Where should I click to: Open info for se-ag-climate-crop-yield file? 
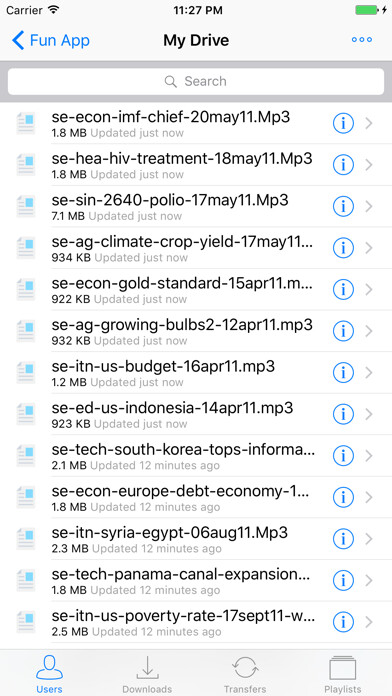343,248
